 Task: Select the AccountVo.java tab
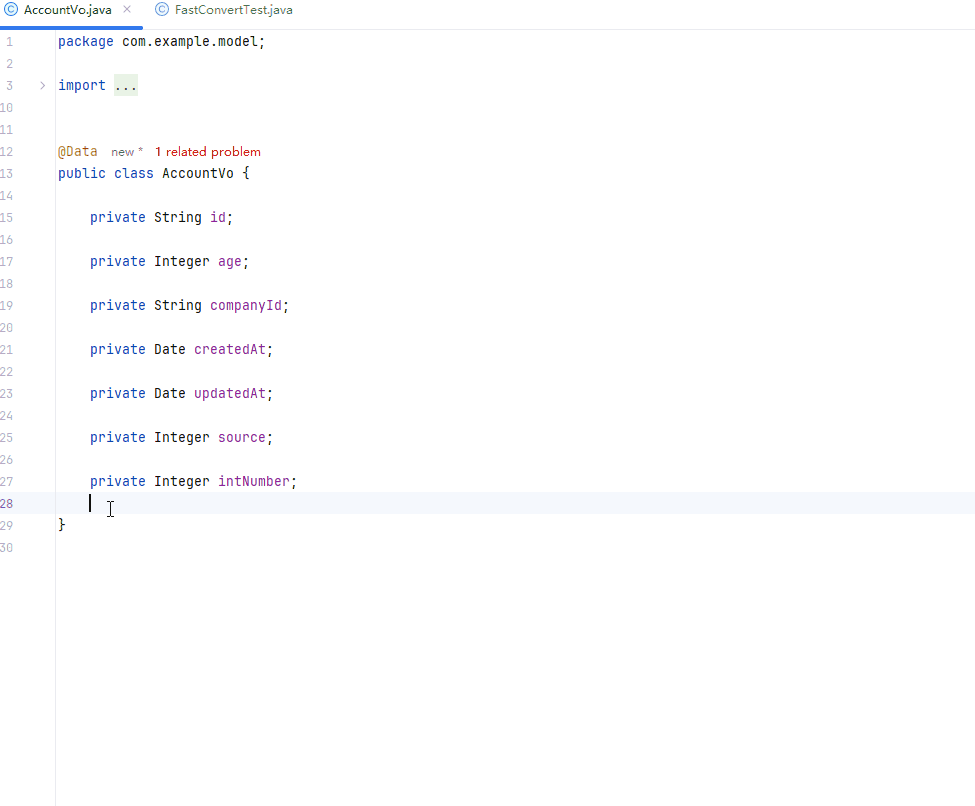coord(68,10)
